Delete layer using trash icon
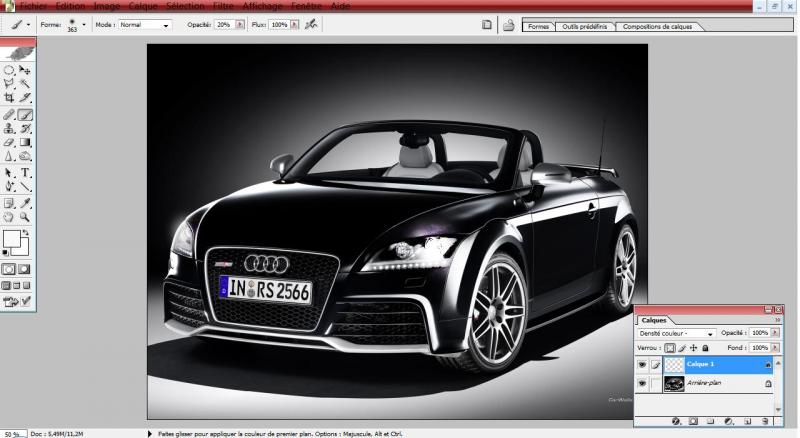800x438 pixels. 765,421
